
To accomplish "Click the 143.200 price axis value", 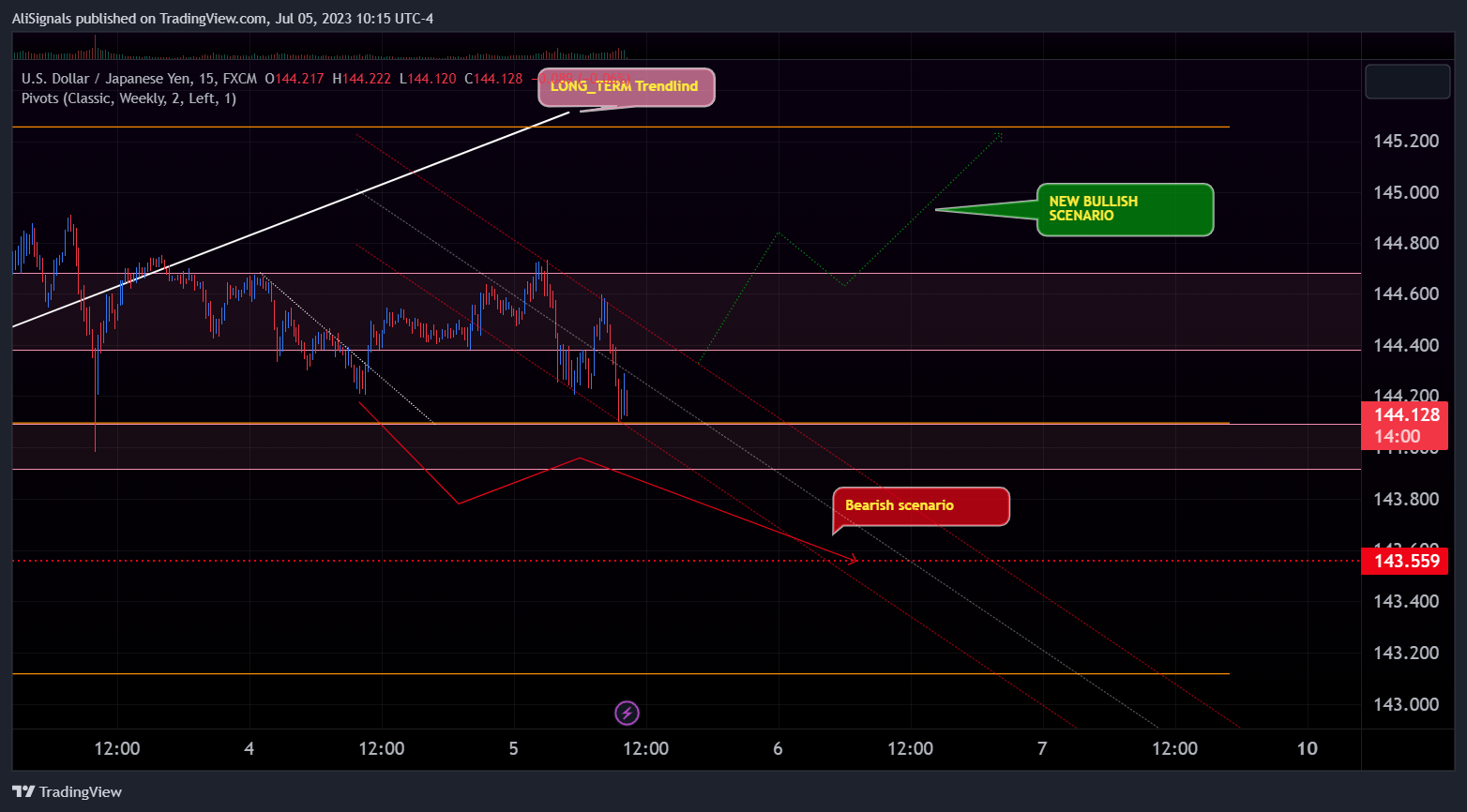I will coord(1406,653).
